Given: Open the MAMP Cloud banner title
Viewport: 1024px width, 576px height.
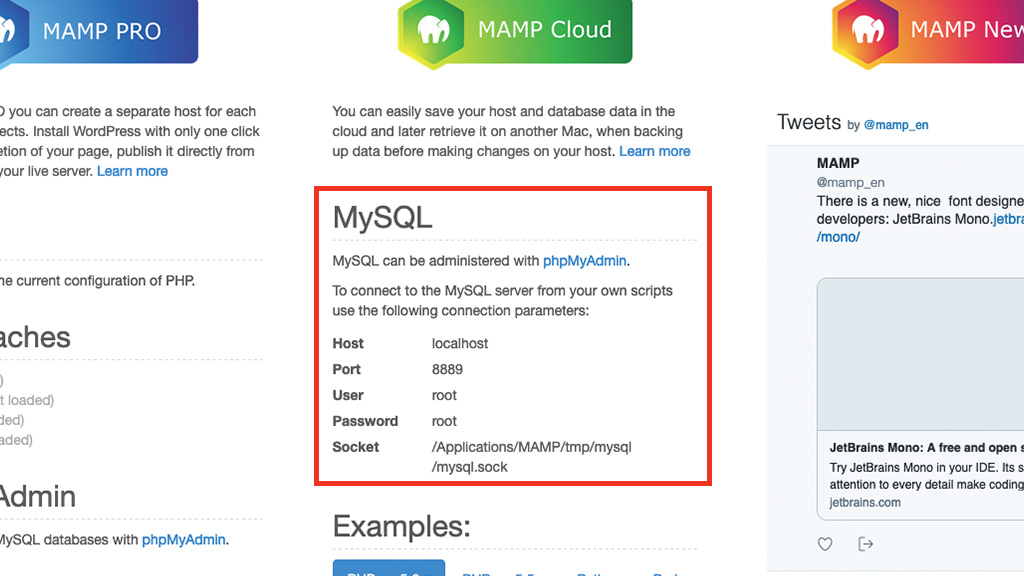Looking at the screenshot, I should tap(545, 29).
